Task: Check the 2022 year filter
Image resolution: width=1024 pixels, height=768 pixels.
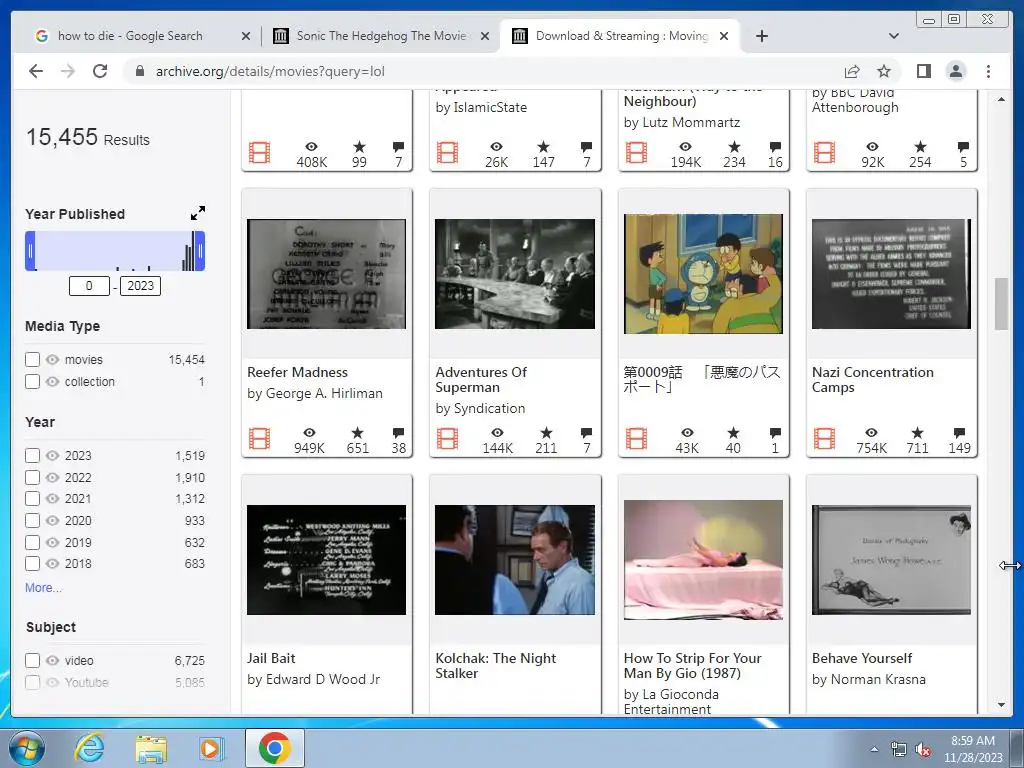Action: click(32, 477)
